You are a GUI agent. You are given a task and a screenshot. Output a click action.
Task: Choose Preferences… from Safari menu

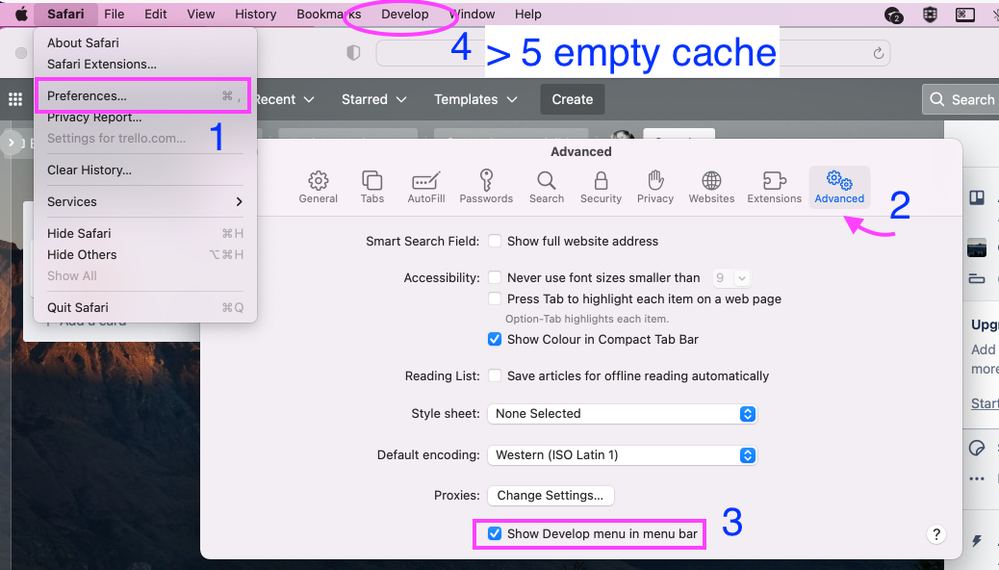[143, 96]
